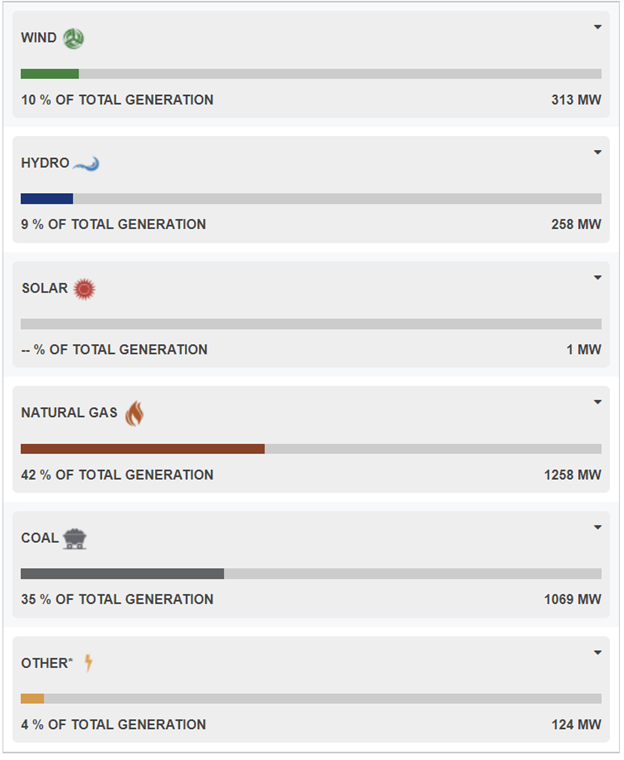Click the natural gas flame icon
624x760 pixels.
[134, 413]
